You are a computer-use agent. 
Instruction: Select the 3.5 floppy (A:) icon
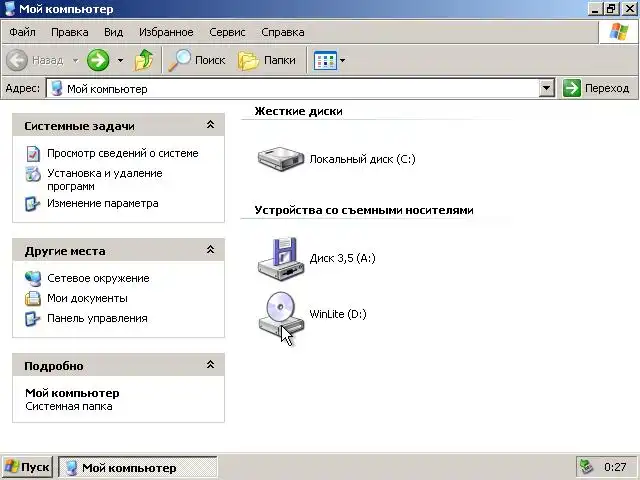[281, 258]
